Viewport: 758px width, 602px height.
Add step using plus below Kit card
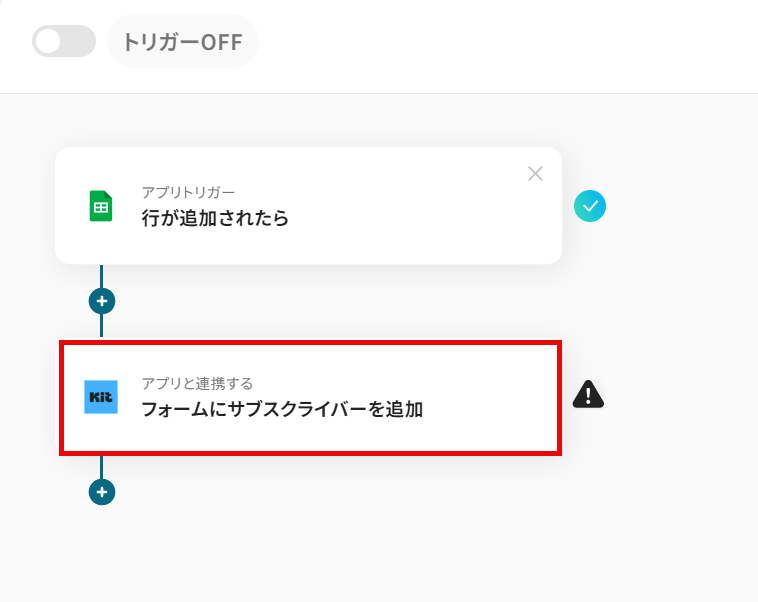[x=102, y=491]
